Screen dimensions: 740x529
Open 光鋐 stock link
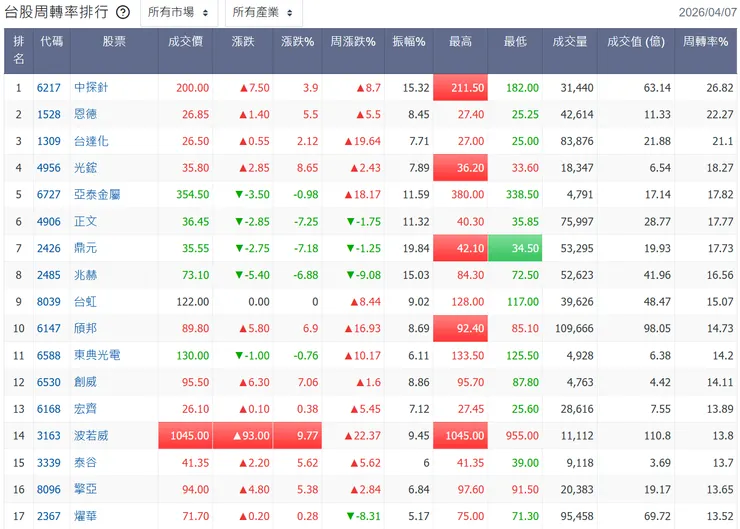click(x=85, y=168)
